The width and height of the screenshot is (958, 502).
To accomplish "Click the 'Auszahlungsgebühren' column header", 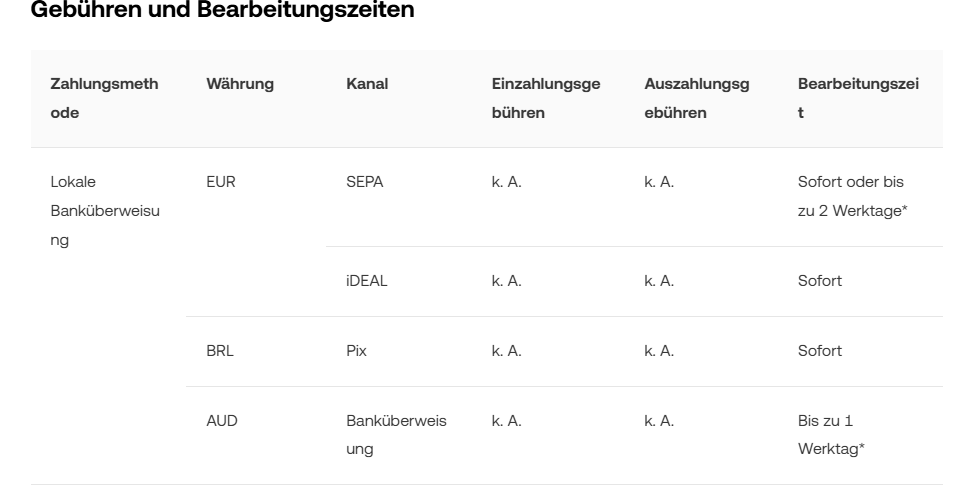I will [x=696, y=98].
